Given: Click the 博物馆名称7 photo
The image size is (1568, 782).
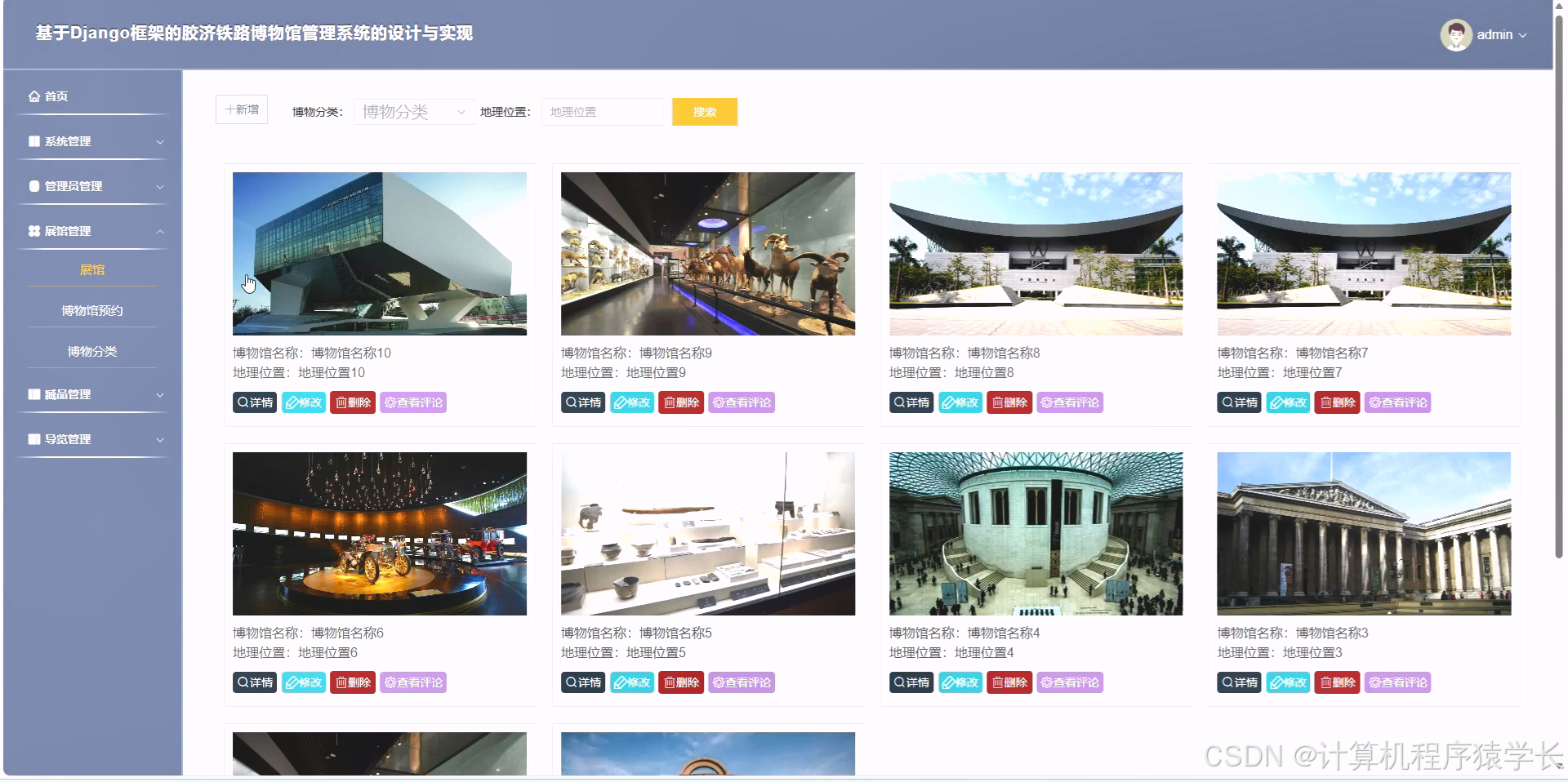Looking at the screenshot, I should [1364, 254].
